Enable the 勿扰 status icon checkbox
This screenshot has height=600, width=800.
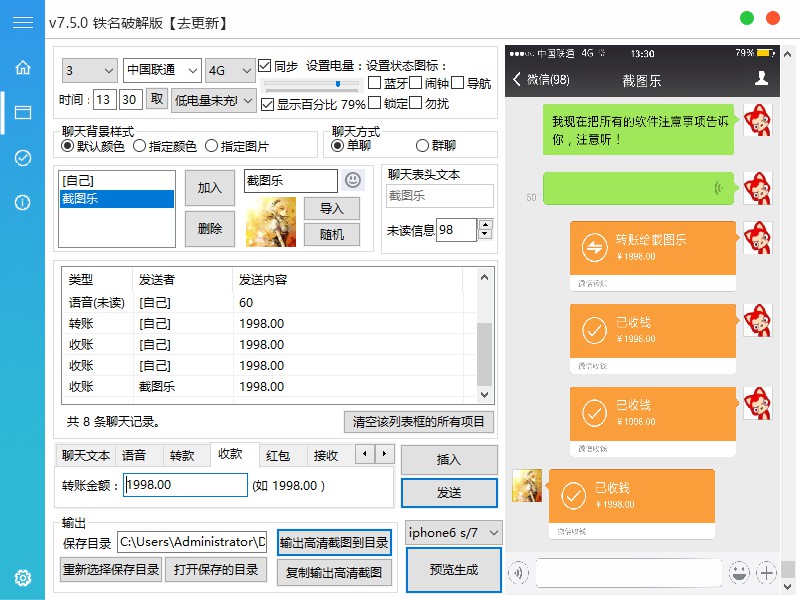tap(416, 103)
